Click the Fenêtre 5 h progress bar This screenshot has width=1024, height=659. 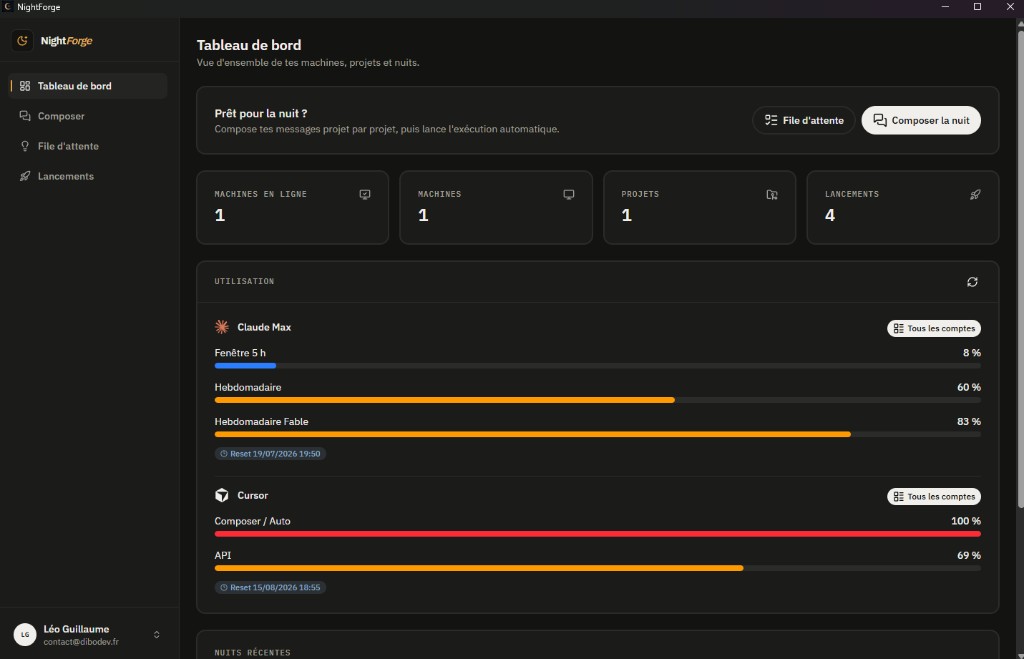click(598, 366)
